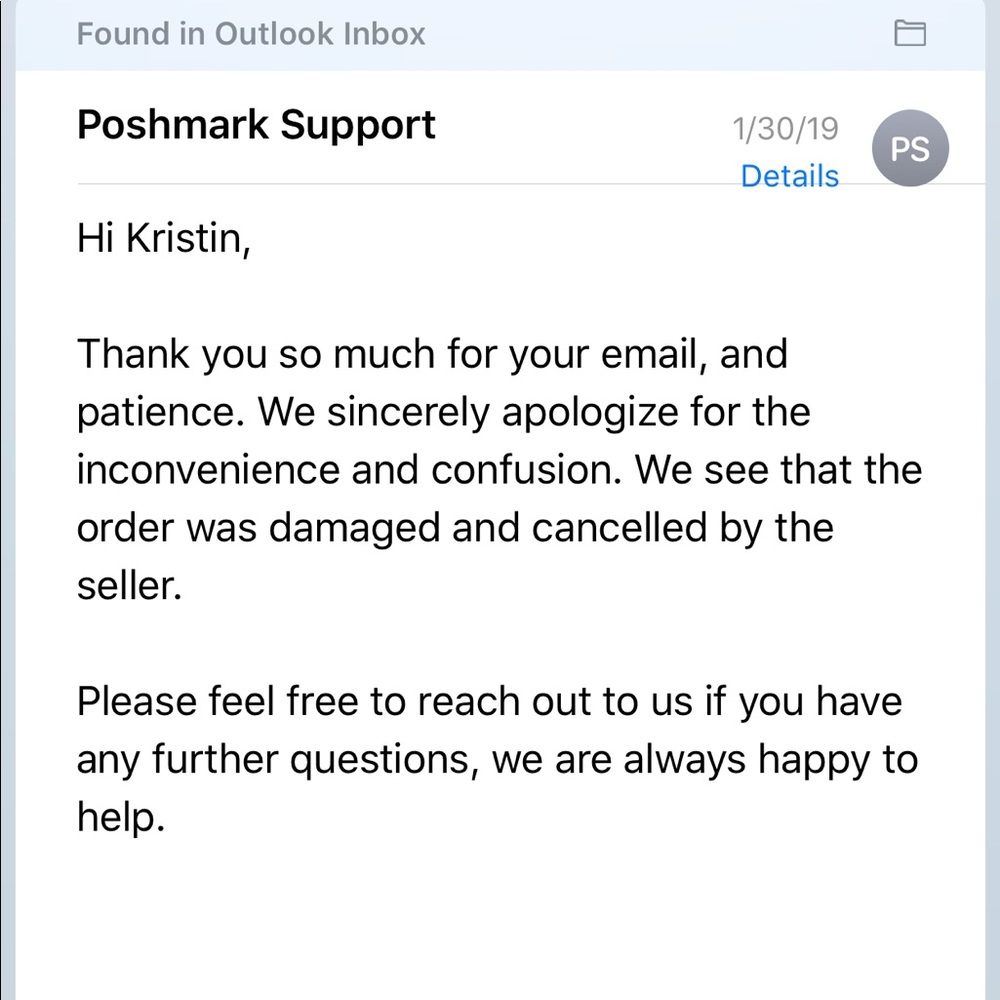Open the mailbox folder icon in banner
The image size is (1000, 1000).
(910, 33)
